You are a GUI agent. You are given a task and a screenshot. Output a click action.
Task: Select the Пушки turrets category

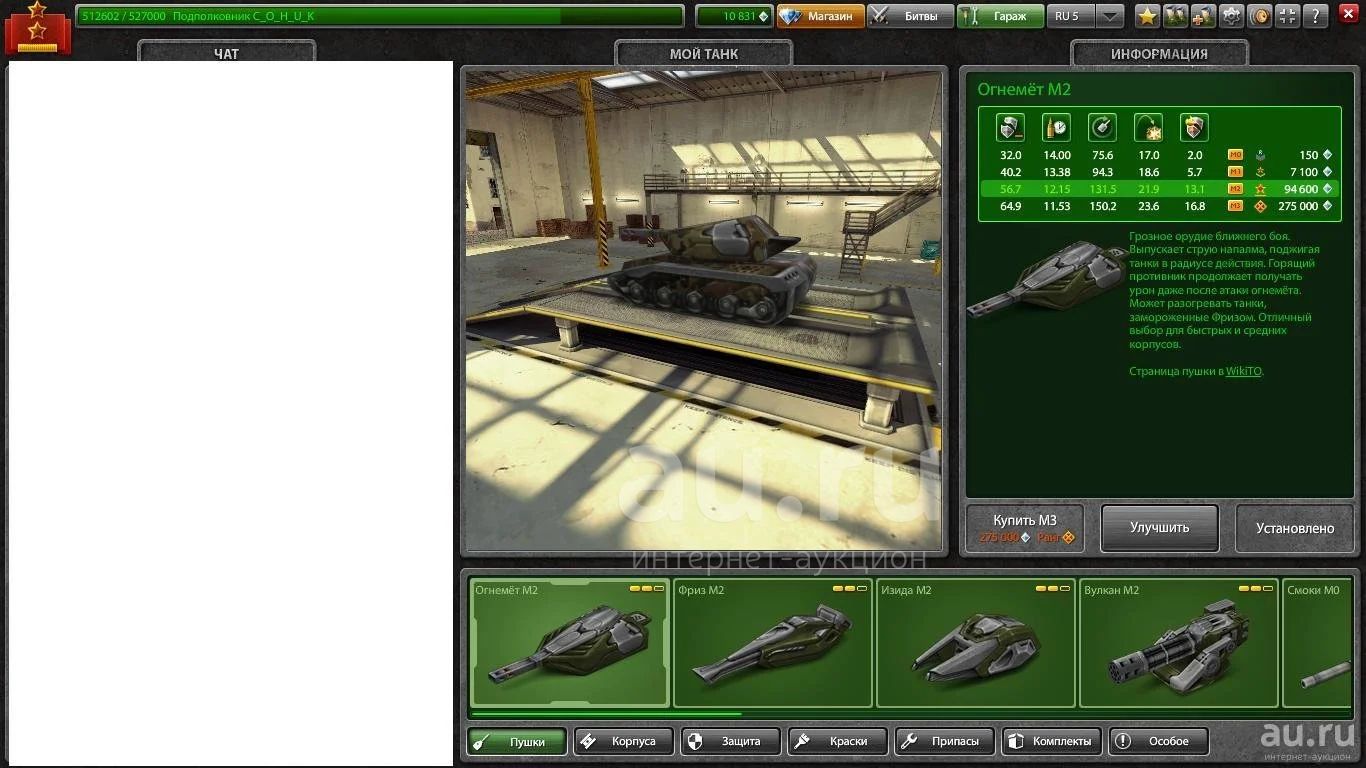point(517,741)
